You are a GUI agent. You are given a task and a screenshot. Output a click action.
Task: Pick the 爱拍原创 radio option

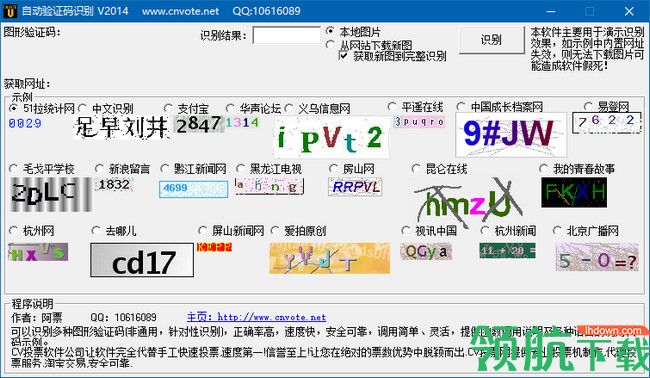(275, 230)
